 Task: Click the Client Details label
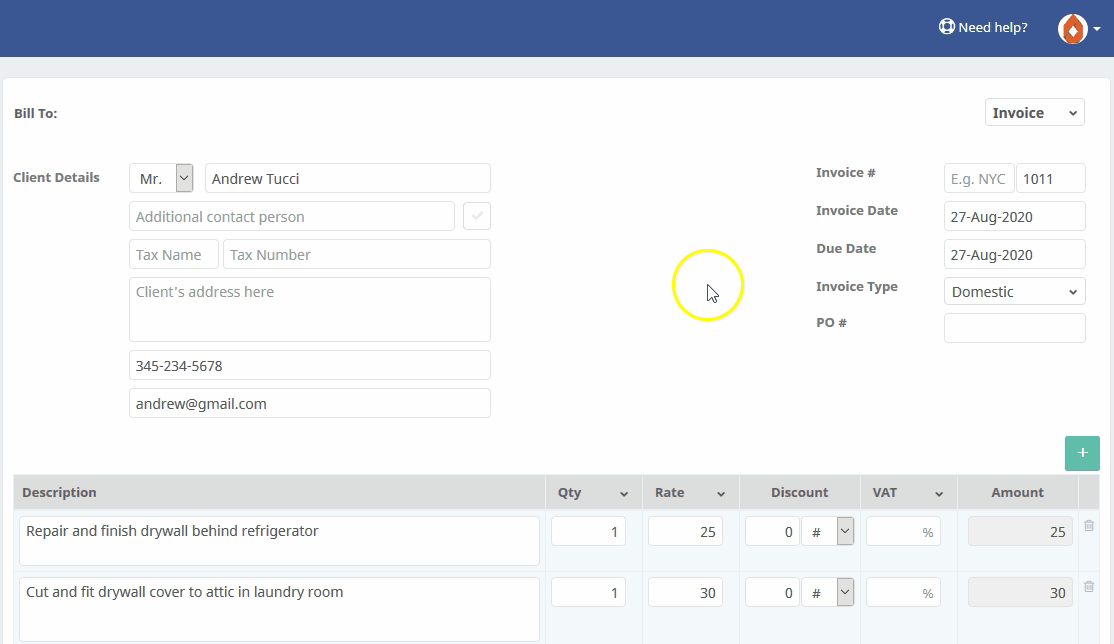tap(56, 178)
